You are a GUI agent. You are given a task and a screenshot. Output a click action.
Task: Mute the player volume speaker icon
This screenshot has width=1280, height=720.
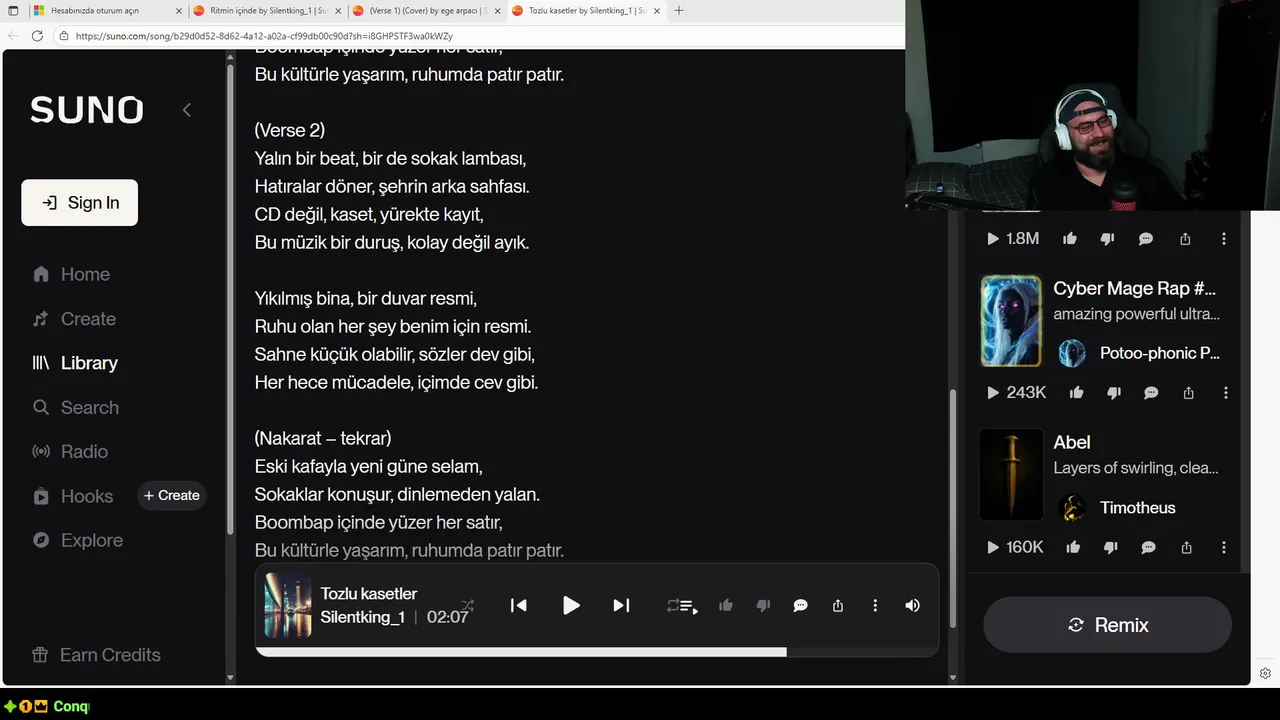click(912, 605)
